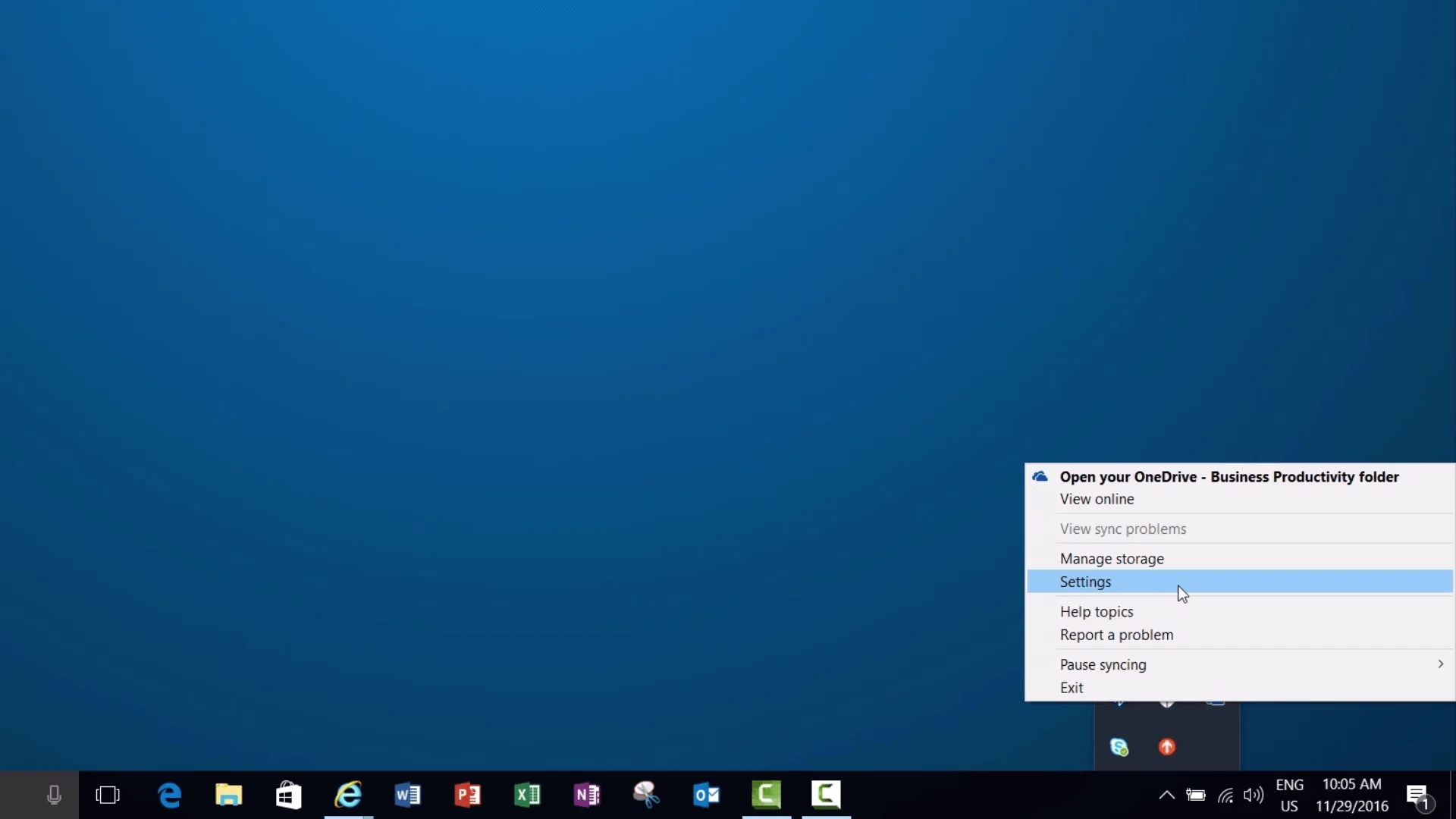Launch PowerPoint from the taskbar
1456x819 pixels.
[x=467, y=795]
